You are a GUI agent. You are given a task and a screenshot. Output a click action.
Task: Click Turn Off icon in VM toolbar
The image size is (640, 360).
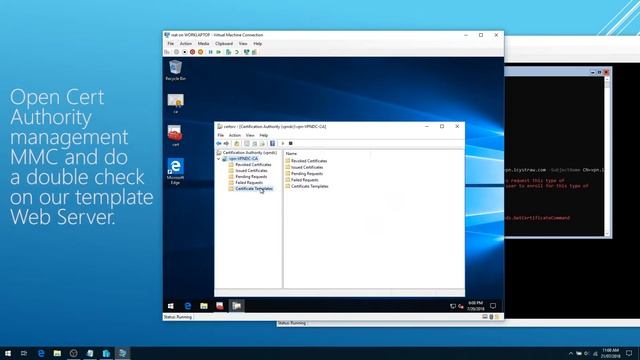coord(185,52)
